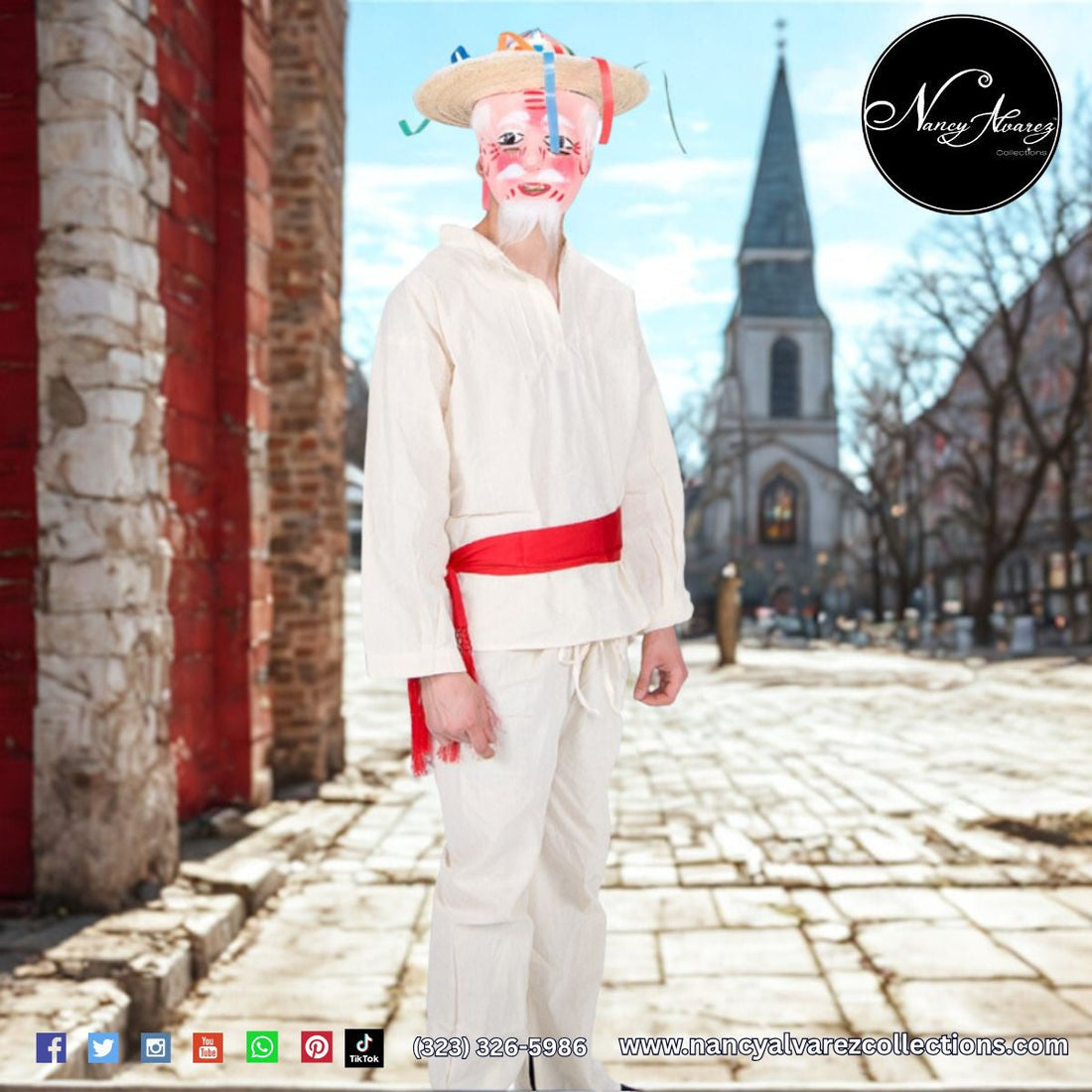Open the www.nancyalvarezcollections.com link
Screen dimensions: 1092x1092
click(x=843, y=1045)
